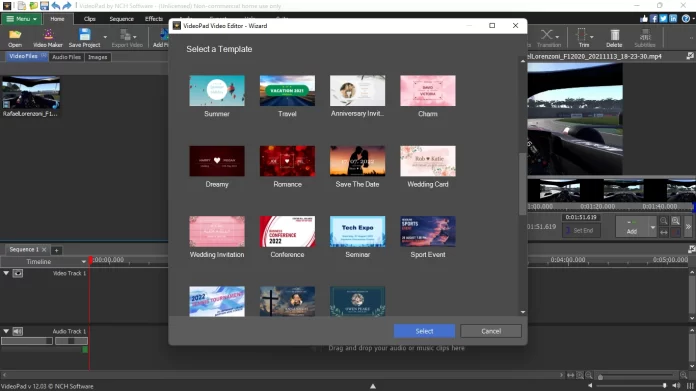
Task: Add new sequence with the plus tab
Action: pyautogui.click(x=56, y=250)
